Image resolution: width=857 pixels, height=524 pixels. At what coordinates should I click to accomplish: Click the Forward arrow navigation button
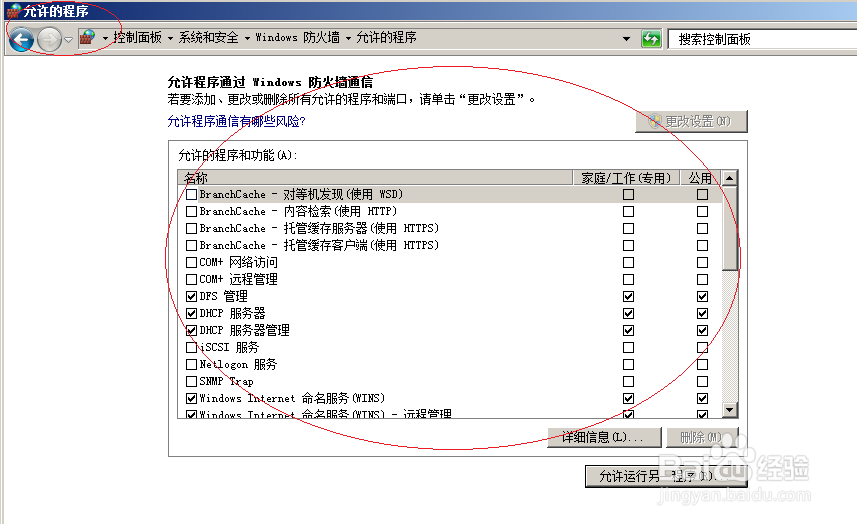pos(49,39)
